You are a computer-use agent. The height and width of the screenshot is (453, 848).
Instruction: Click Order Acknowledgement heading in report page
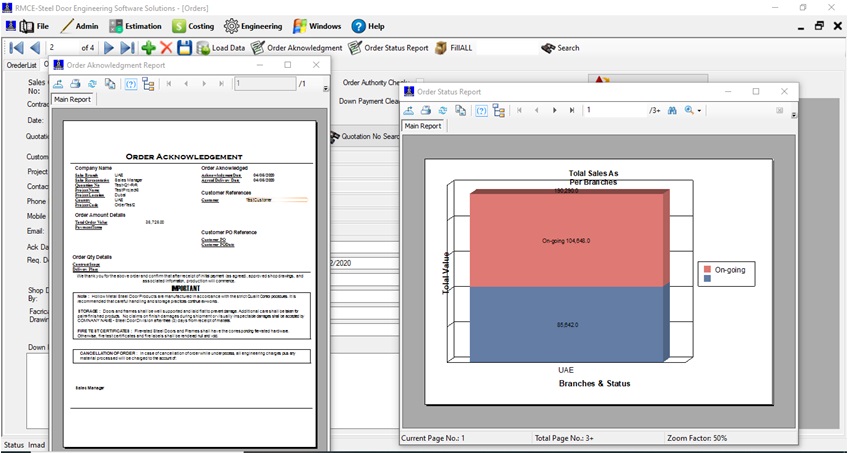pyautogui.click(x=184, y=157)
